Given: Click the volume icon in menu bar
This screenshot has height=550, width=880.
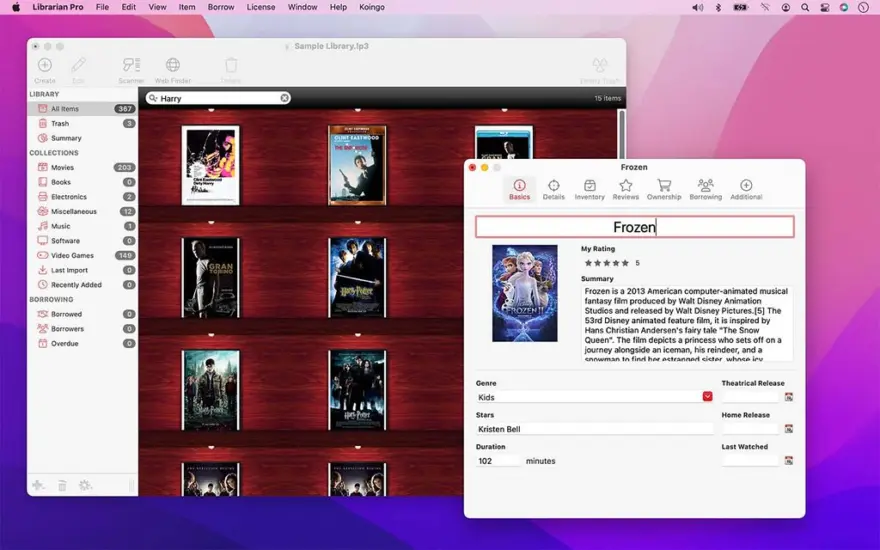Looking at the screenshot, I should pos(698,7).
